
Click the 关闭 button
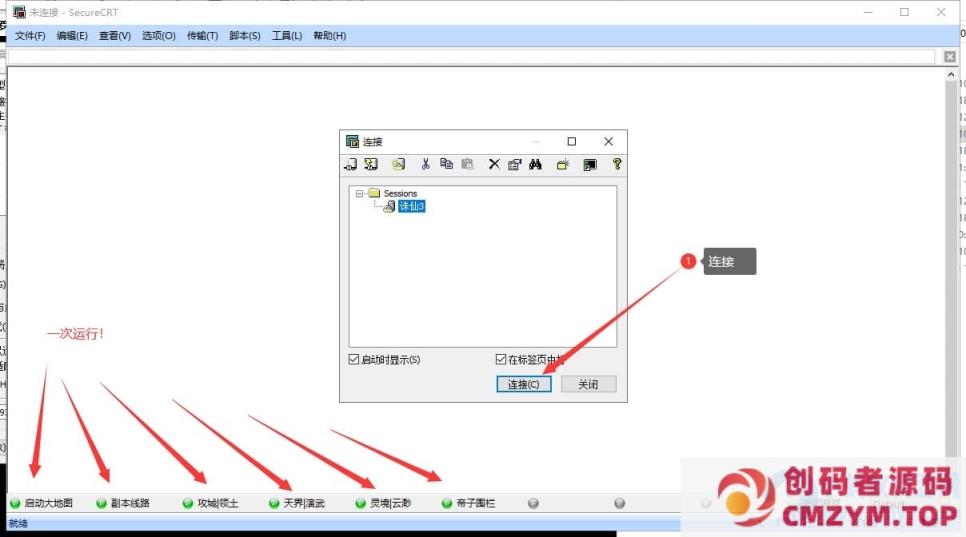click(588, 384)
